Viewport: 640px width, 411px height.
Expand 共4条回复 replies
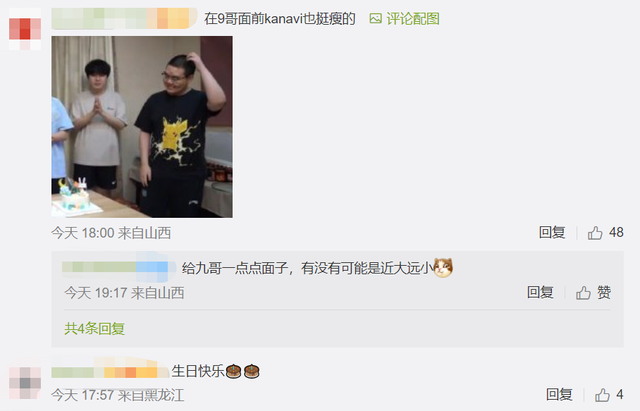[x=94, y=328]
